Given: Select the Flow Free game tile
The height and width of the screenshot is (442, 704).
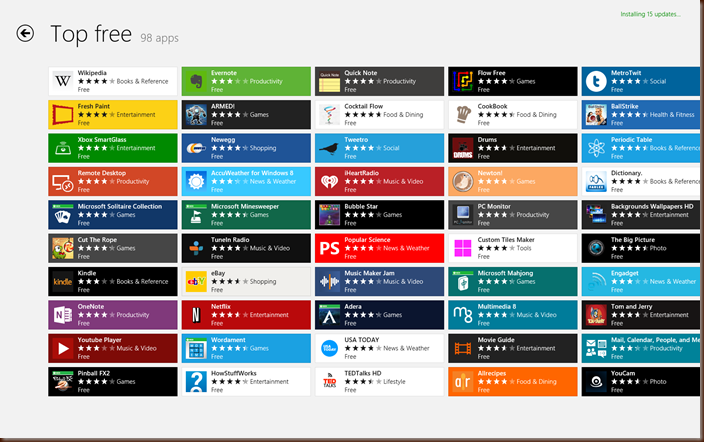Looking at the screenshot, I should click(x=512, y=81).
